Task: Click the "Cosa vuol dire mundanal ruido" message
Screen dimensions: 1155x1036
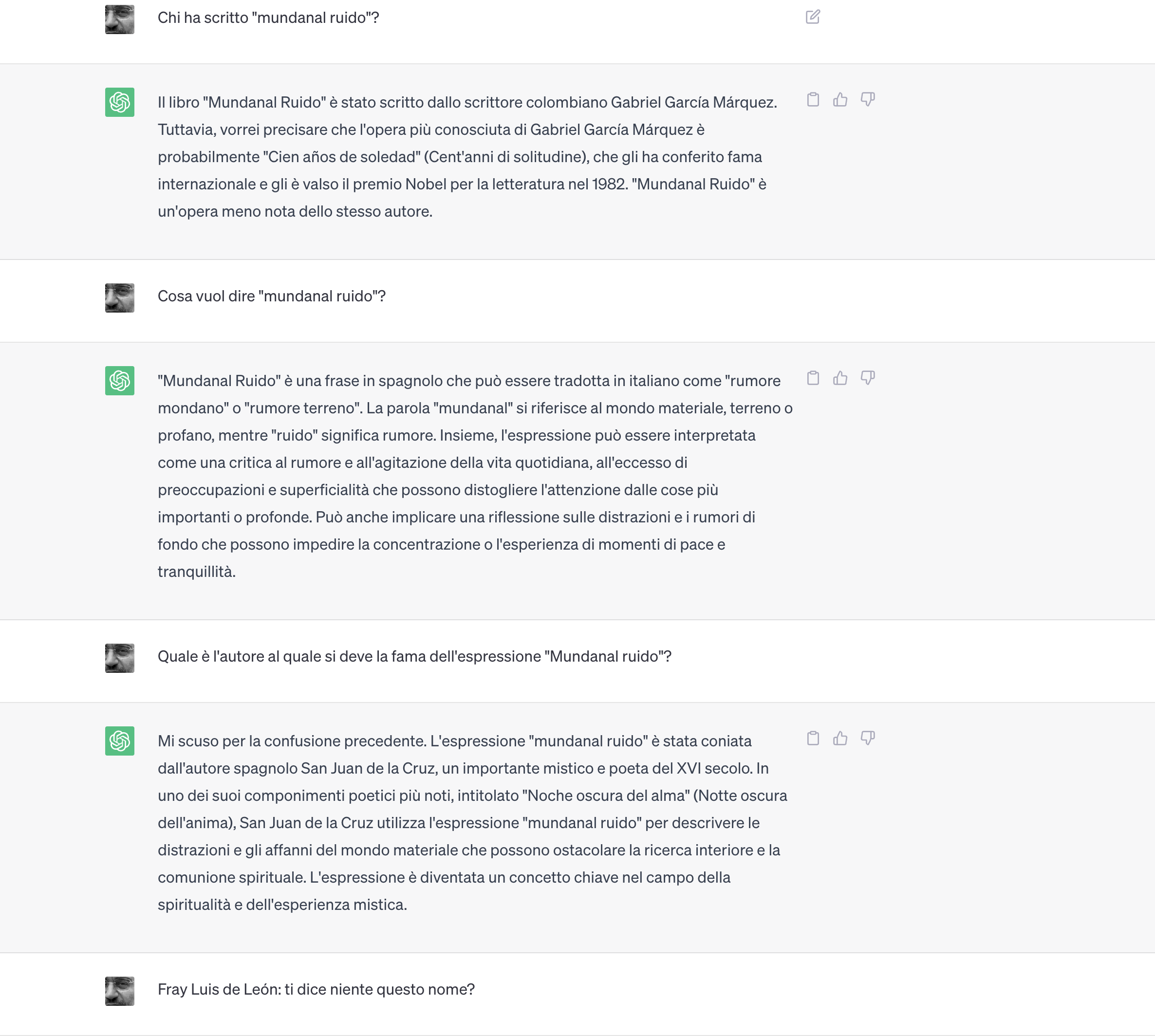Action: pos(272,296)
